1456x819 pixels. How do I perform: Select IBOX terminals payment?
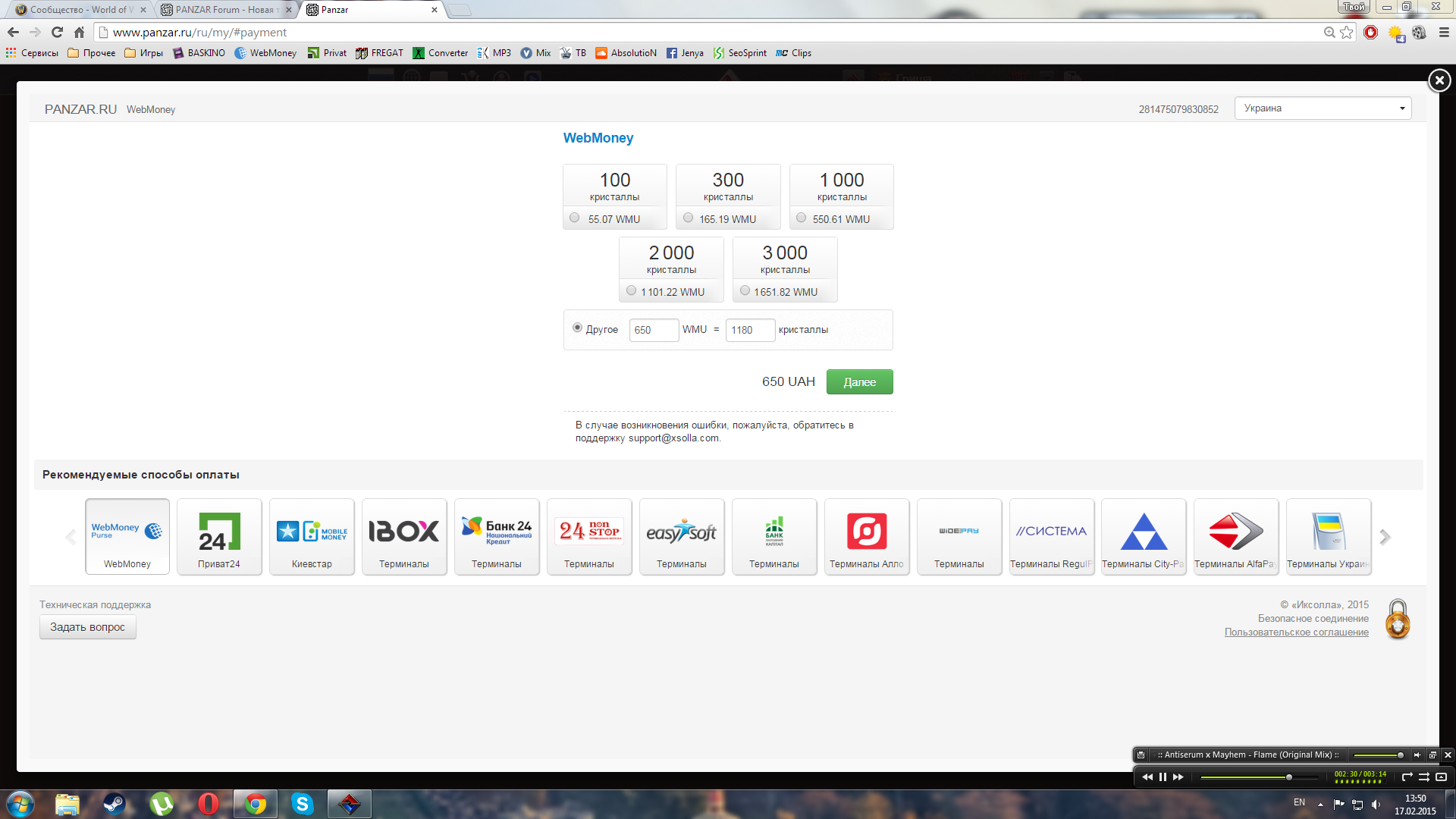click(x=404, y=536)
